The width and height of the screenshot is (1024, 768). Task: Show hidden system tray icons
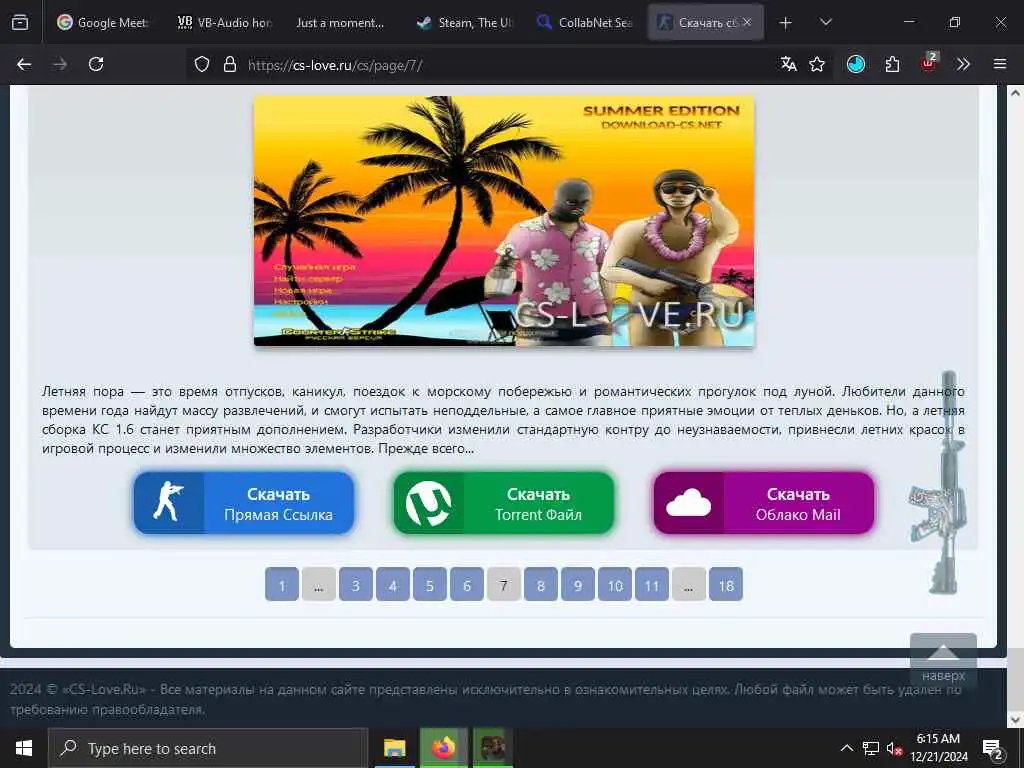[x=846, y=748]
